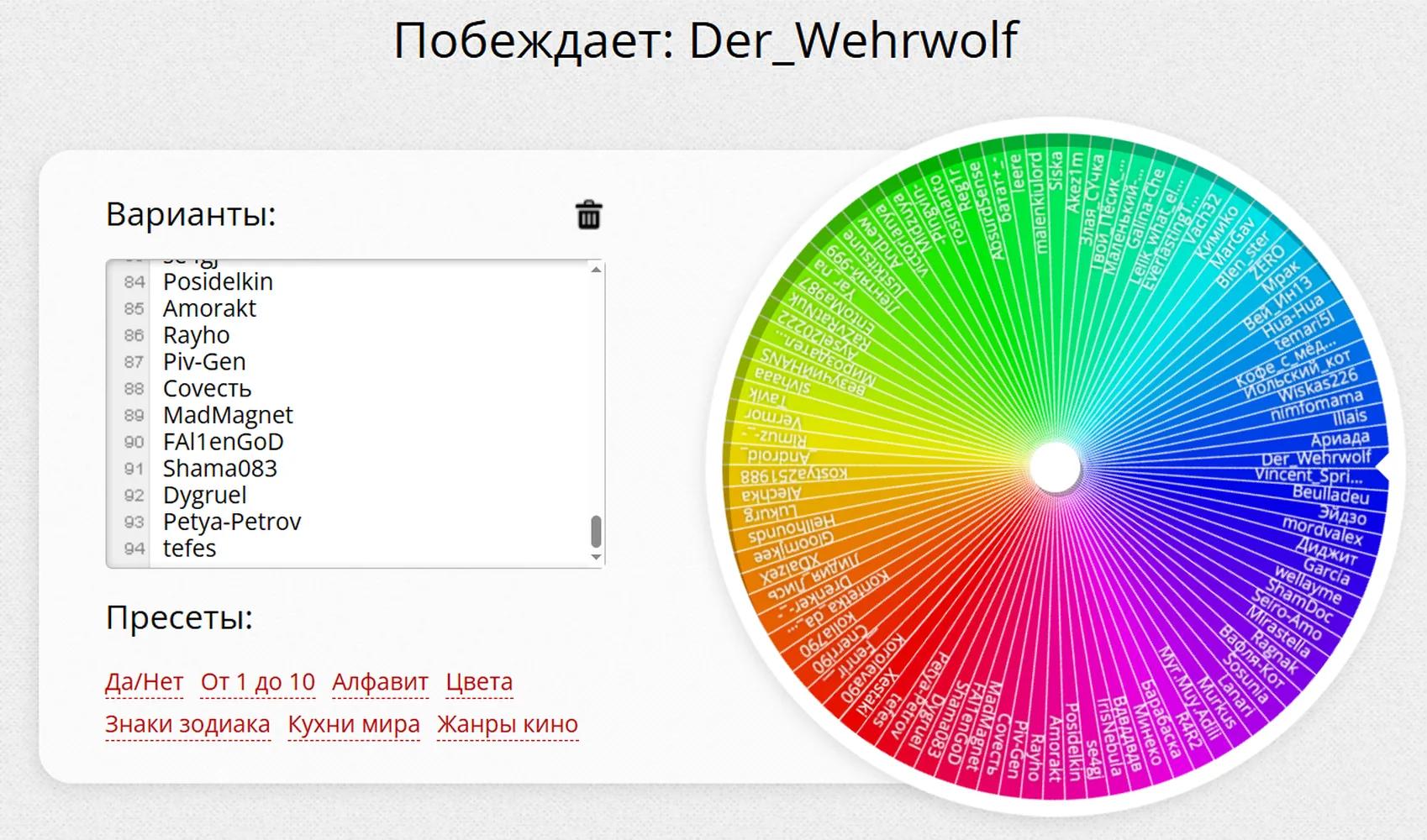Select the Жанры кино preset
This screenshot has width=1427, height=840.
tap(508, 724)
